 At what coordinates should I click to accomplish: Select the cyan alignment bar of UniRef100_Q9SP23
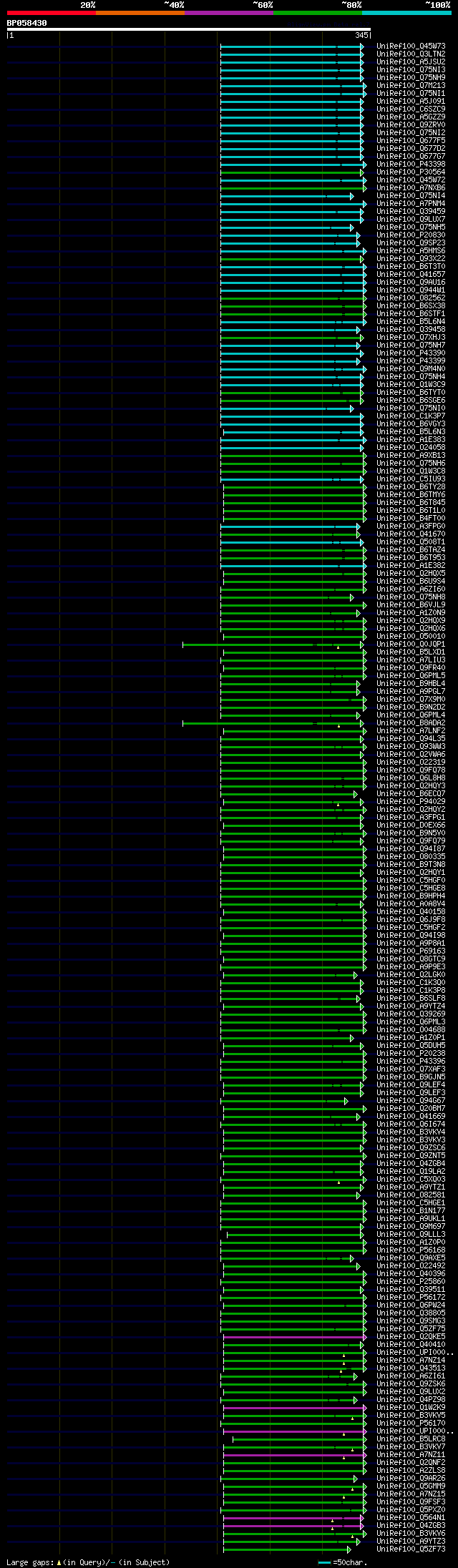pyautogui.click(x=291, y=243)
